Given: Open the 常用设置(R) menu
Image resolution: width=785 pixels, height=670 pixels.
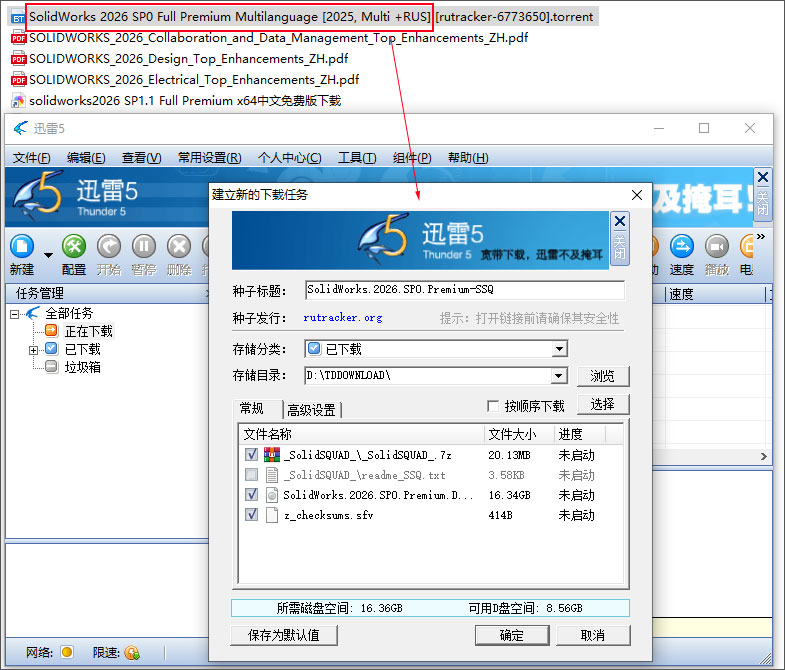Looking at the screenshot, I should [210, 158].
